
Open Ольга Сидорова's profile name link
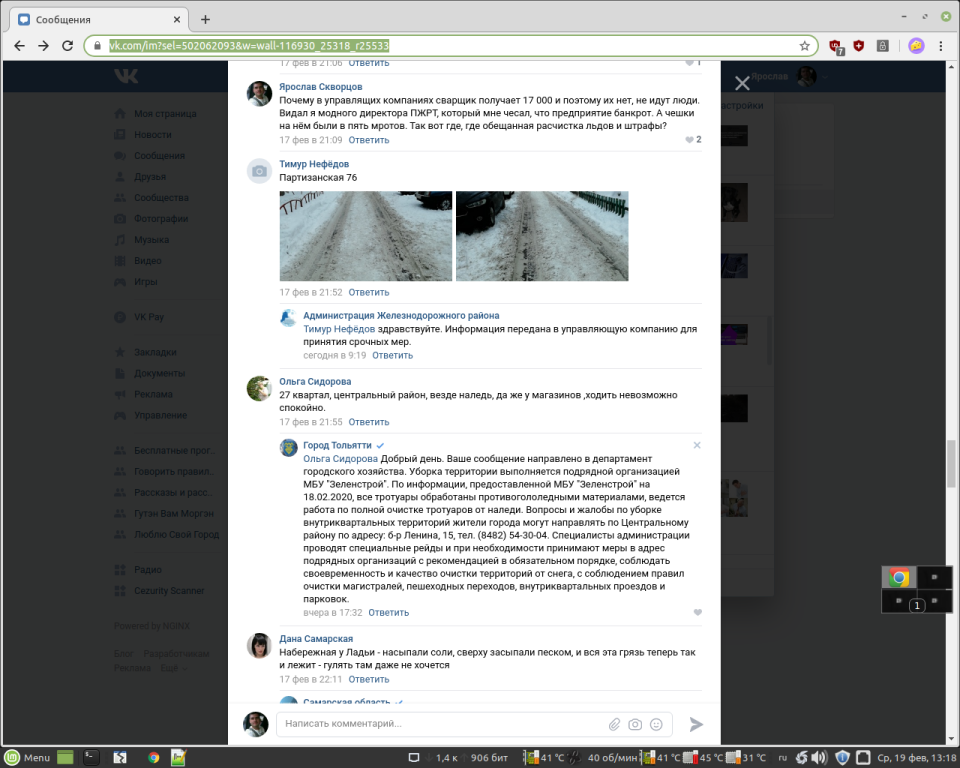tap(315, 381)
